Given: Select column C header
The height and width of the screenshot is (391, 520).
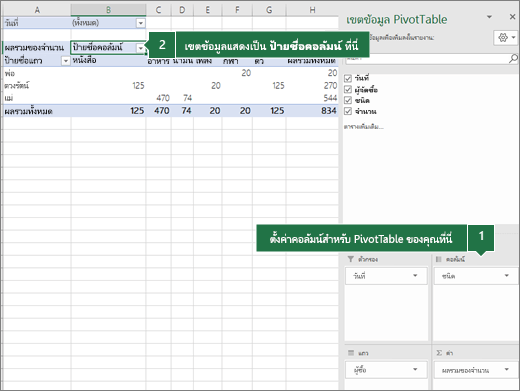Looking at the screenshot, I should (158, 10).
